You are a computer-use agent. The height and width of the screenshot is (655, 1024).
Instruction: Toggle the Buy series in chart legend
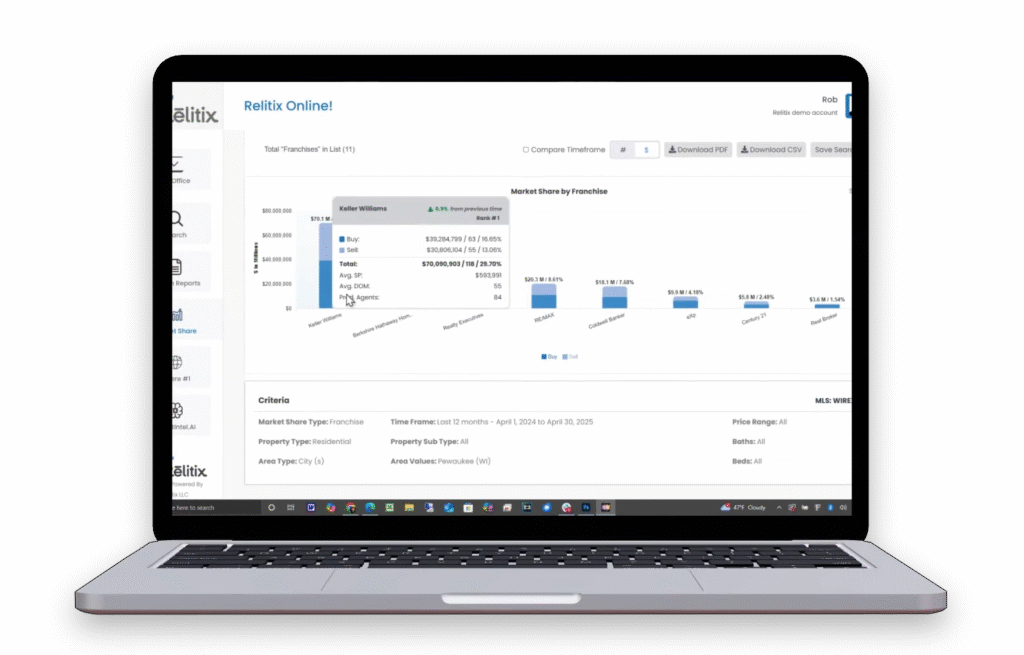(x=549, y=357)
